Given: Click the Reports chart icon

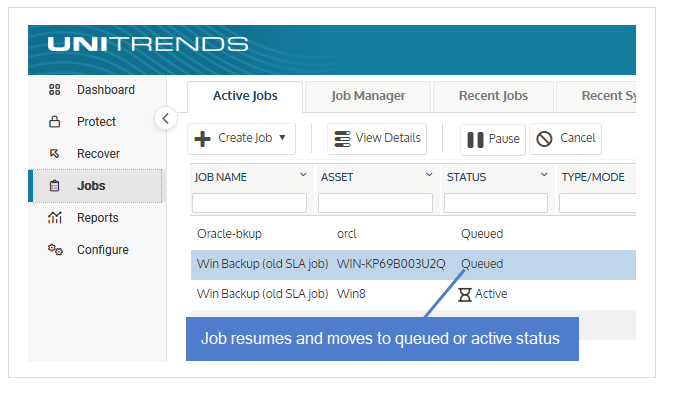Looking at the screenshot, I should (x=54, y=217).
